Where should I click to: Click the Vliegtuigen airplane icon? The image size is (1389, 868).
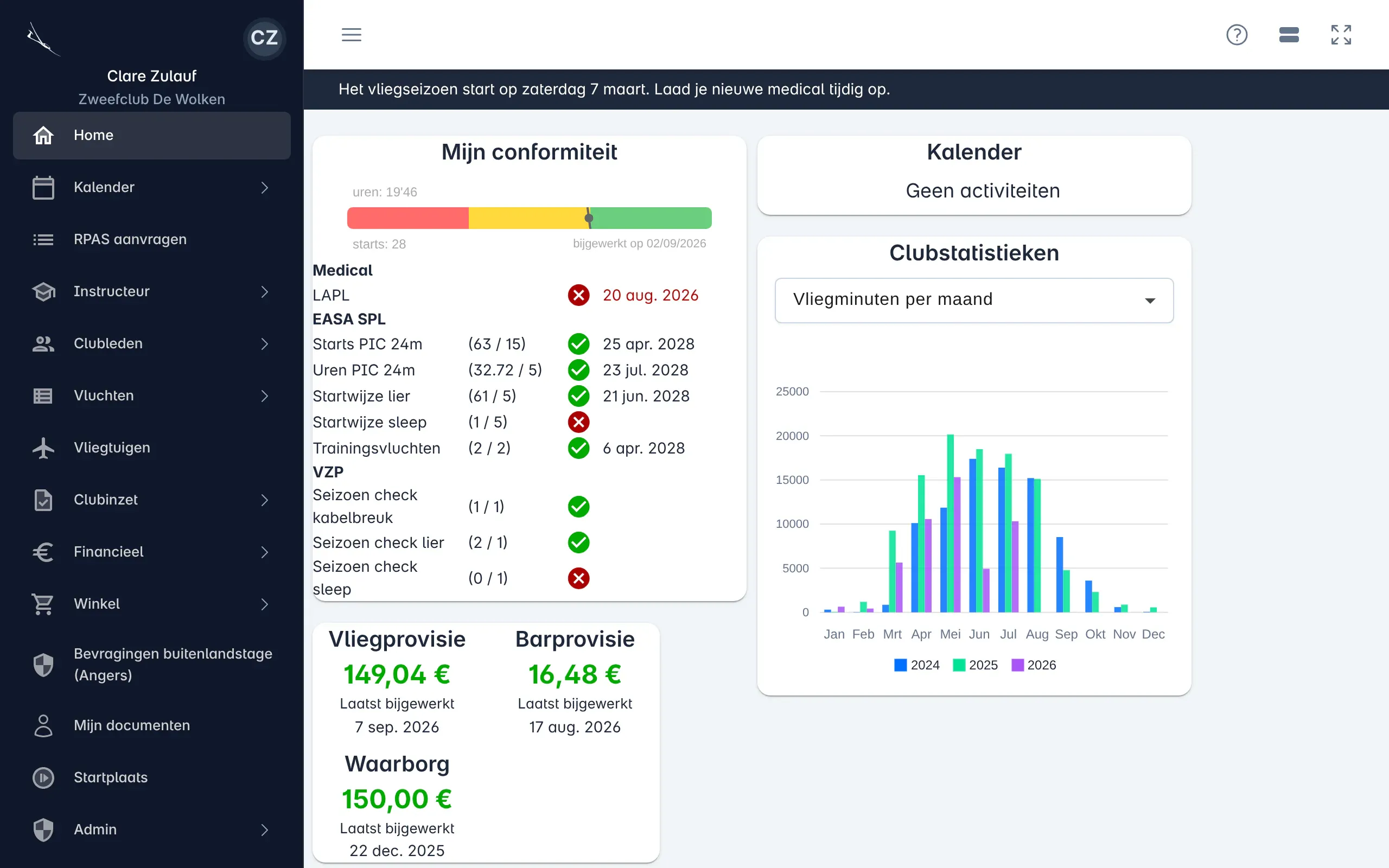pos(43,448)
